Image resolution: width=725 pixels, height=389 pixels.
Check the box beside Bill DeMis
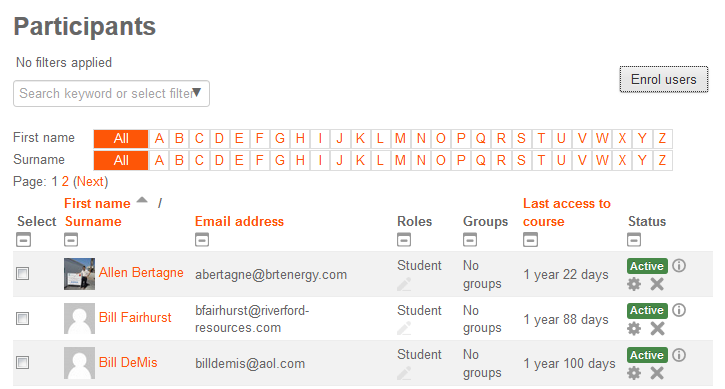pos(23,362)
